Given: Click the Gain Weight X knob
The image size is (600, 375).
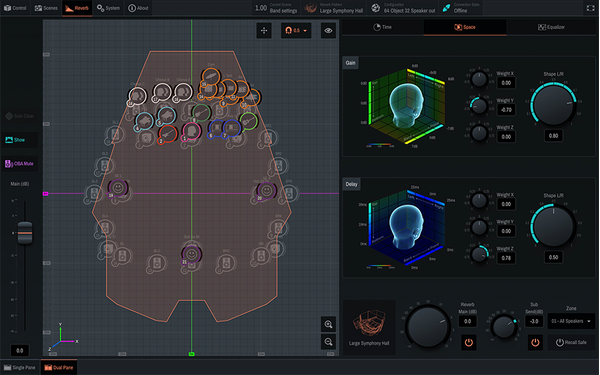Looking at the screenshot, I should [x=479, y=80].
